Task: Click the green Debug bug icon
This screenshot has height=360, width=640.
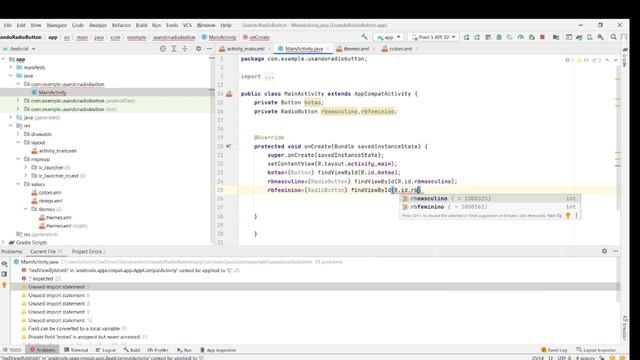Action: click(499, 37)
